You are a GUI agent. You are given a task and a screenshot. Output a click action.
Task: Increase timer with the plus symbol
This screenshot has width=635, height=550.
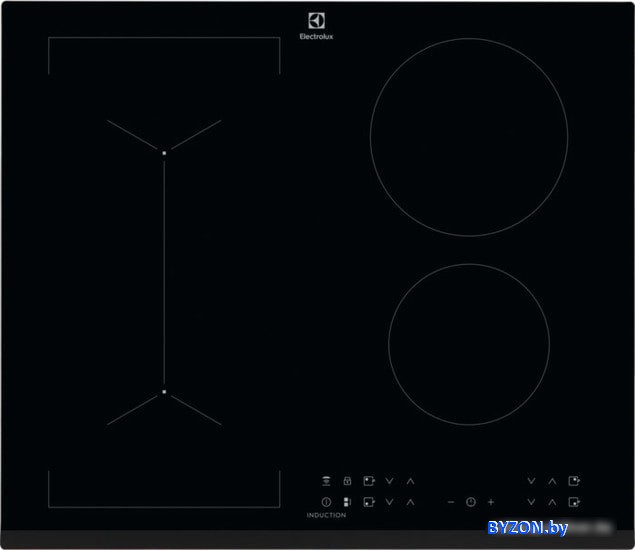(x=491, y=502)
